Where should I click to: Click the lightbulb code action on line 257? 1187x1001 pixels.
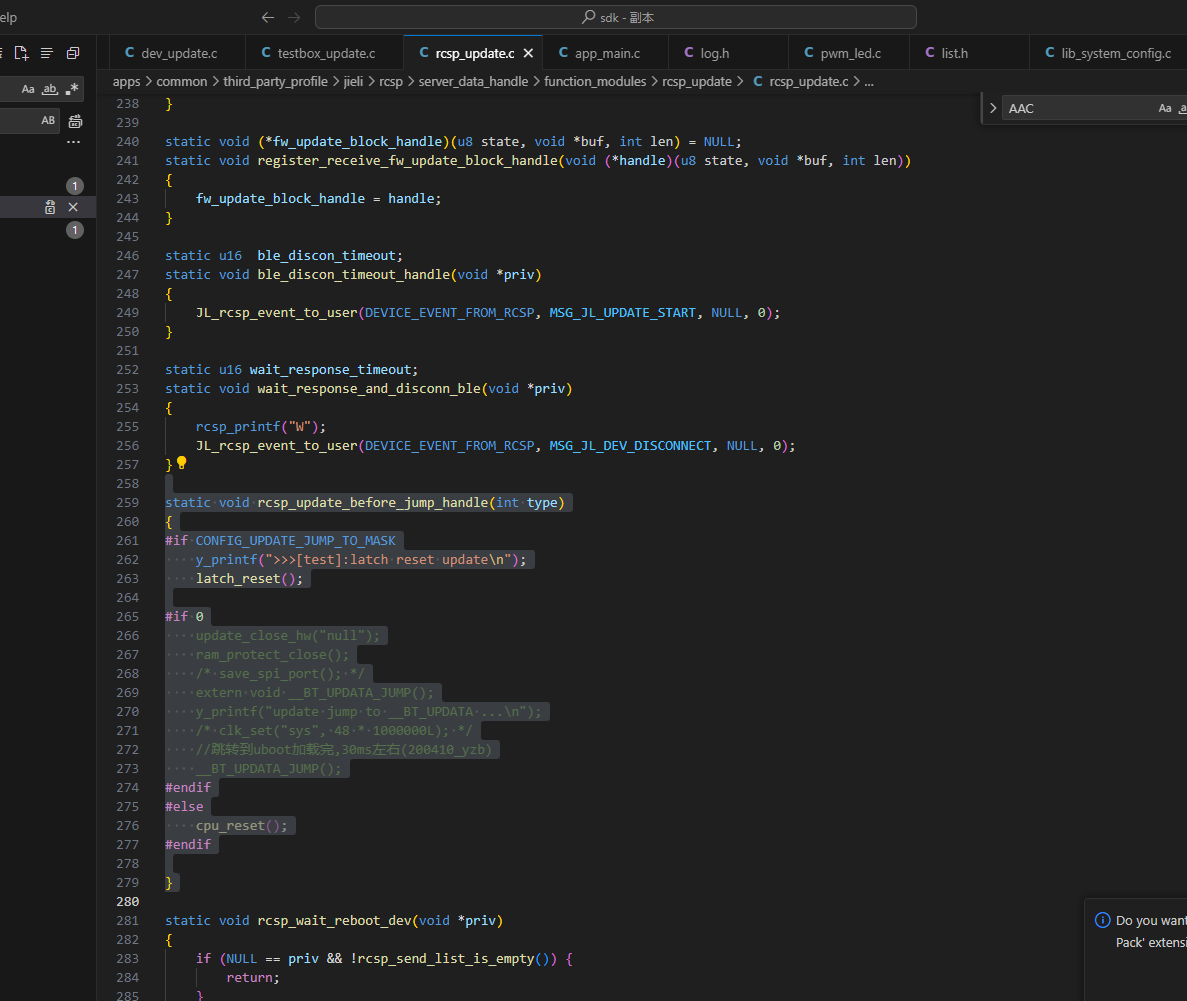[182, 463]
